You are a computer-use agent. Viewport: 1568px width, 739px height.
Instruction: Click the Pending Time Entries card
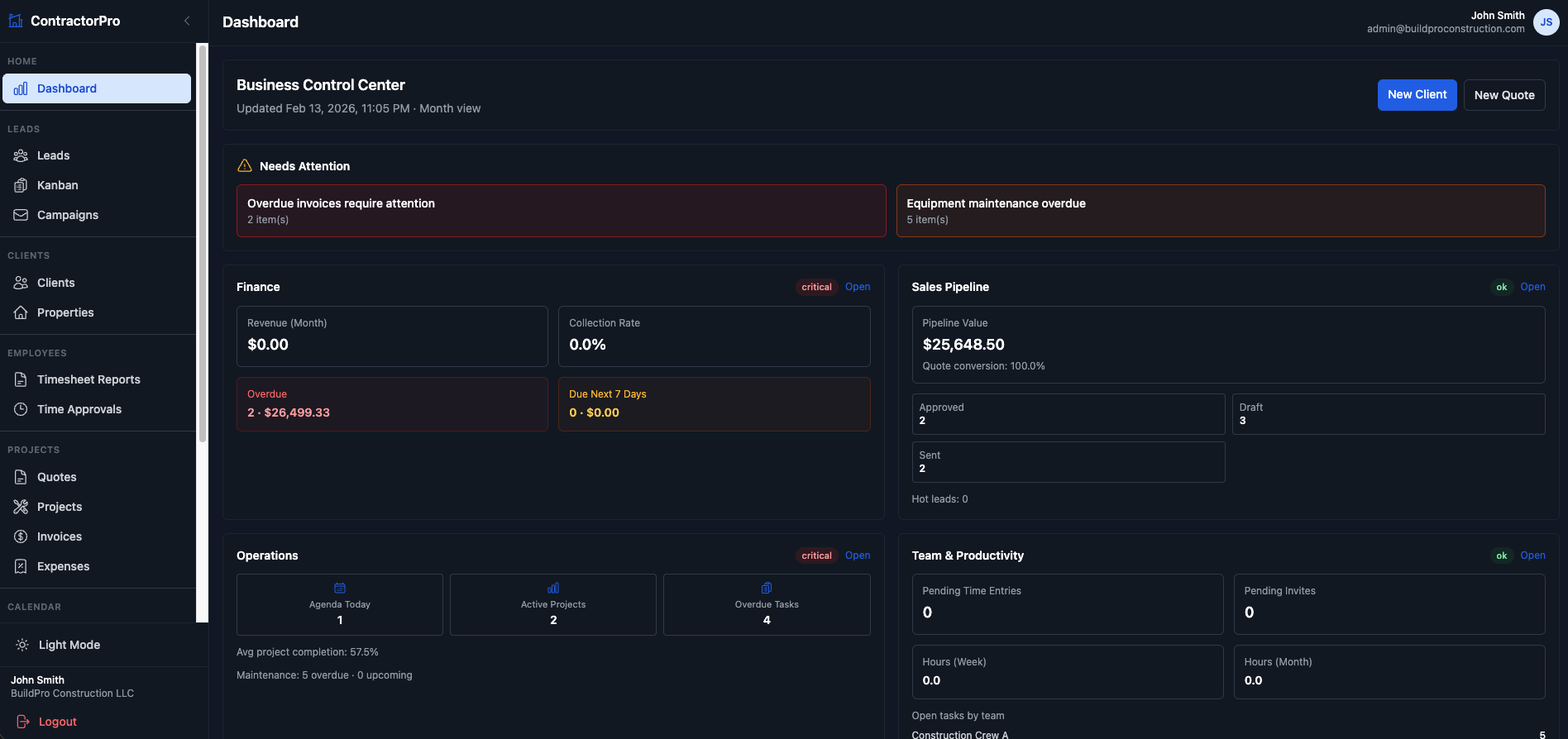click(x=1068, y=604)
